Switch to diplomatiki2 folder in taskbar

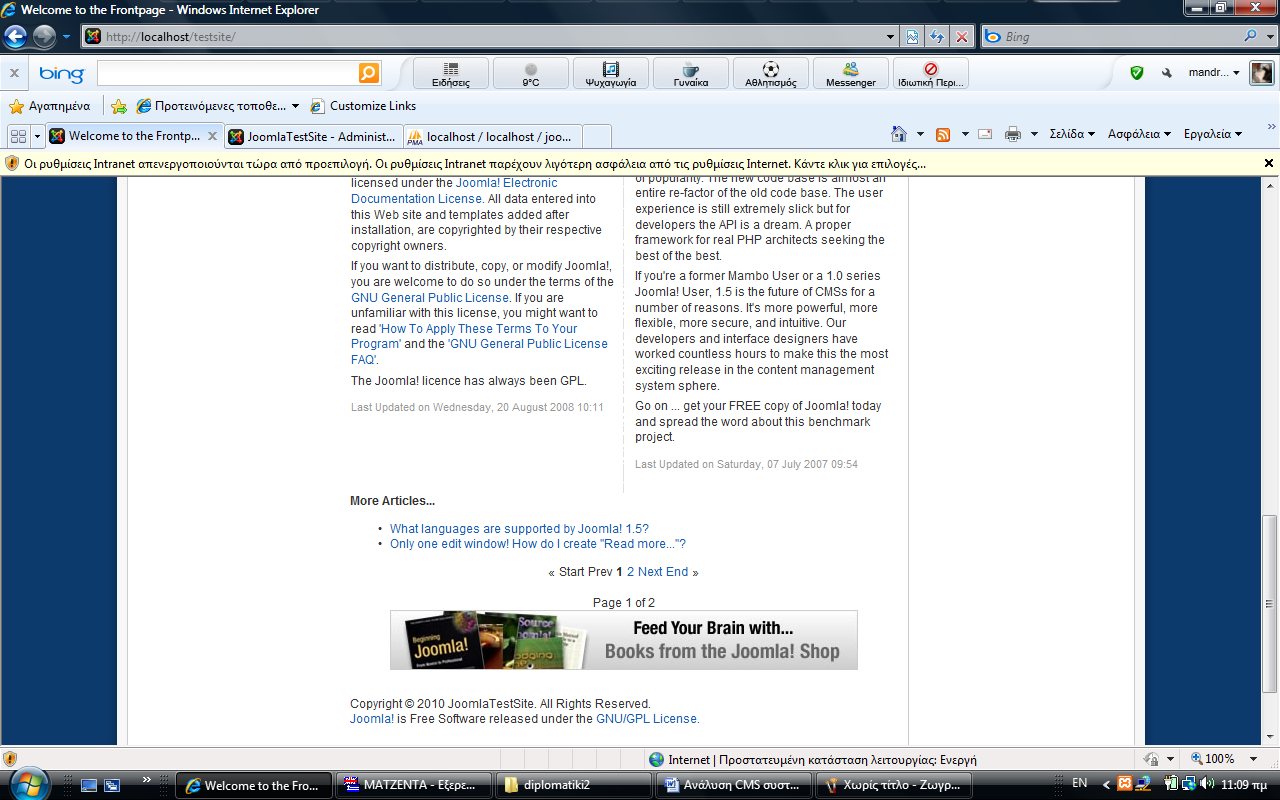pos(574,785)
